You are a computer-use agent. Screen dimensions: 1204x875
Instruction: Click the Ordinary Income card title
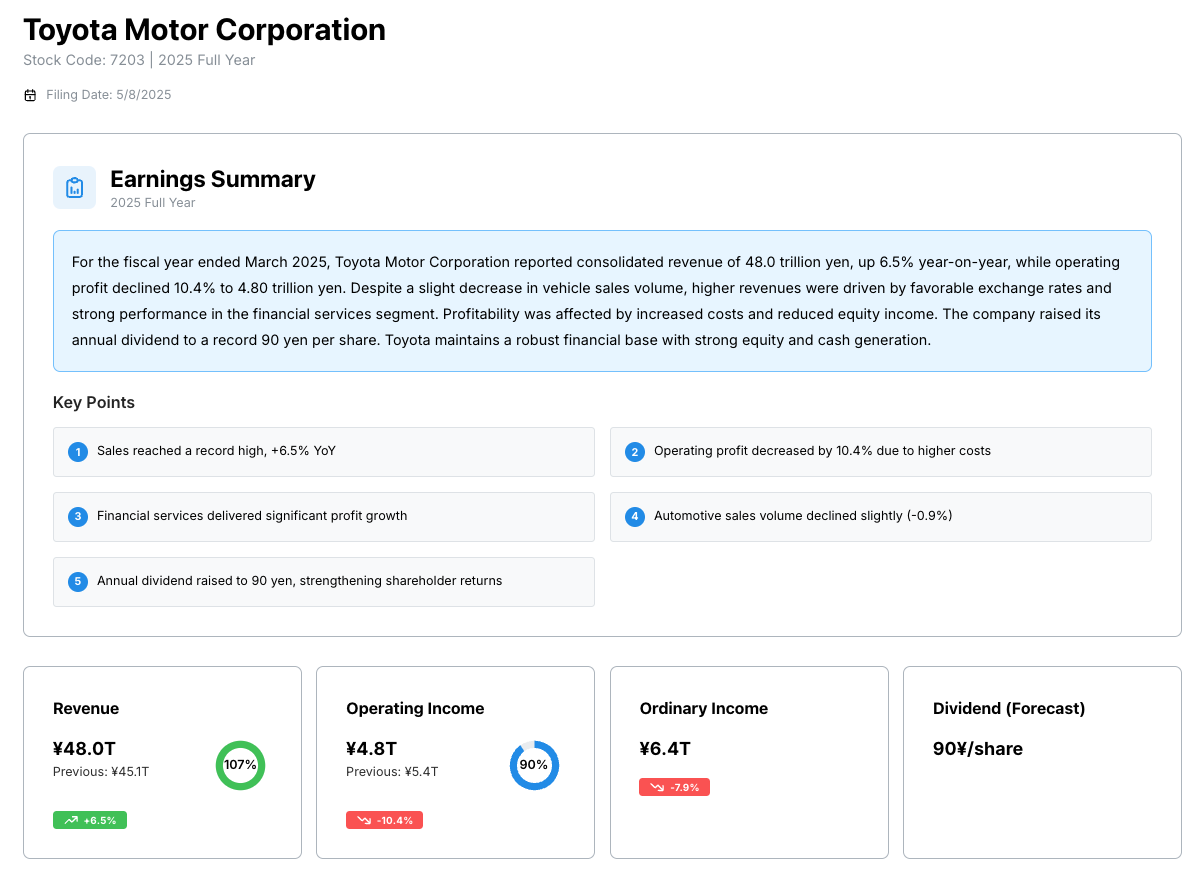point(704,709)
